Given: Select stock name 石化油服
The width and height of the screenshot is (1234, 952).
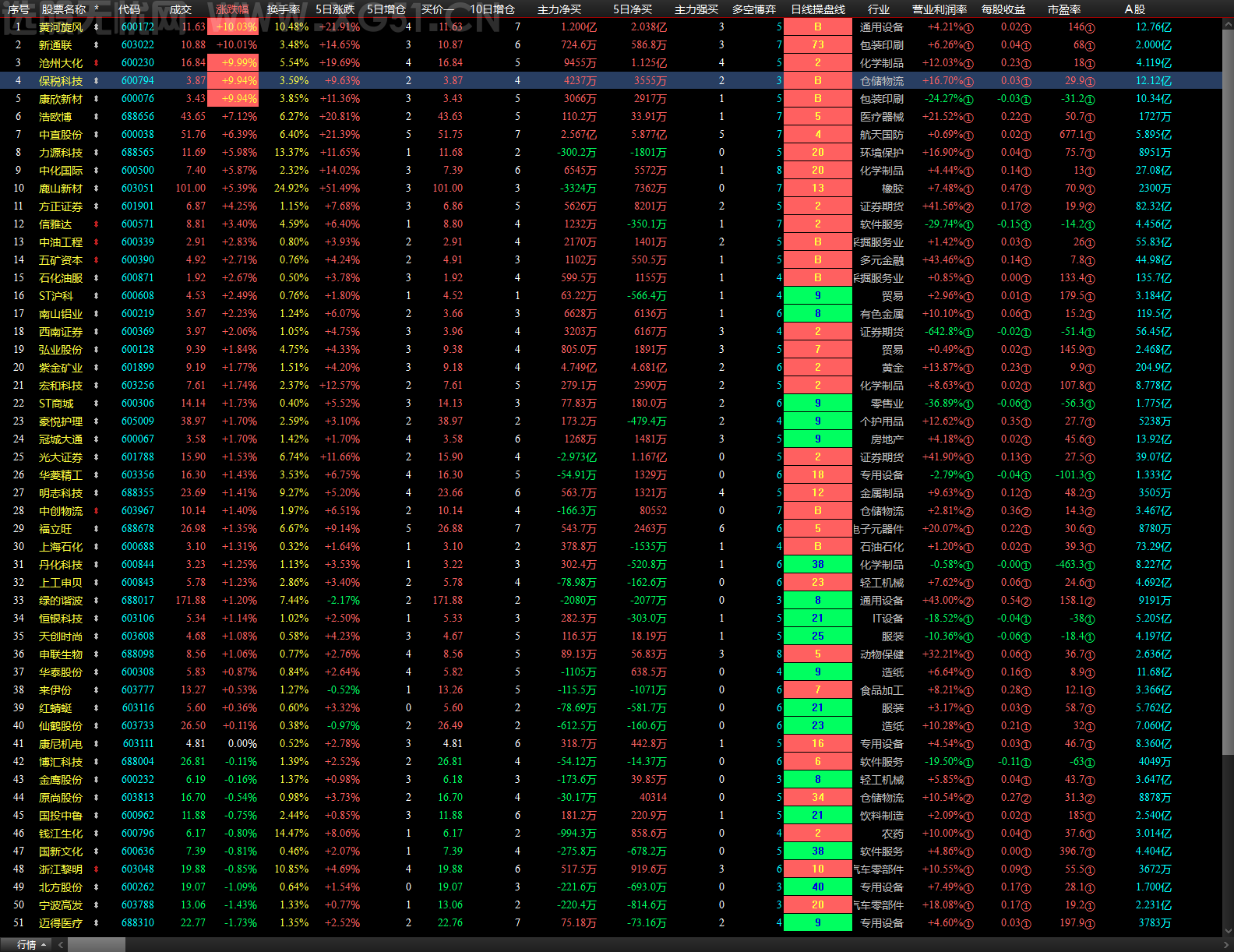Looking at the screenshot, I should (61, 278).
